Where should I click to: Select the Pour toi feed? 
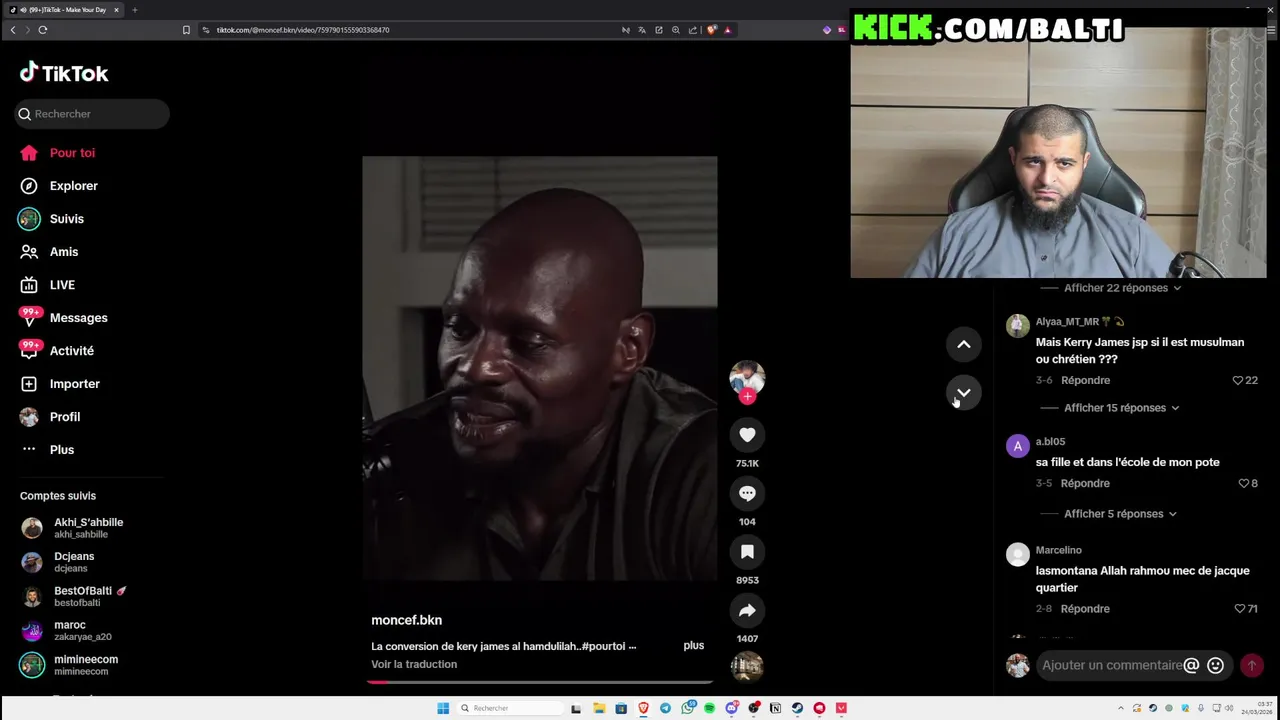(x=60, y=153)
